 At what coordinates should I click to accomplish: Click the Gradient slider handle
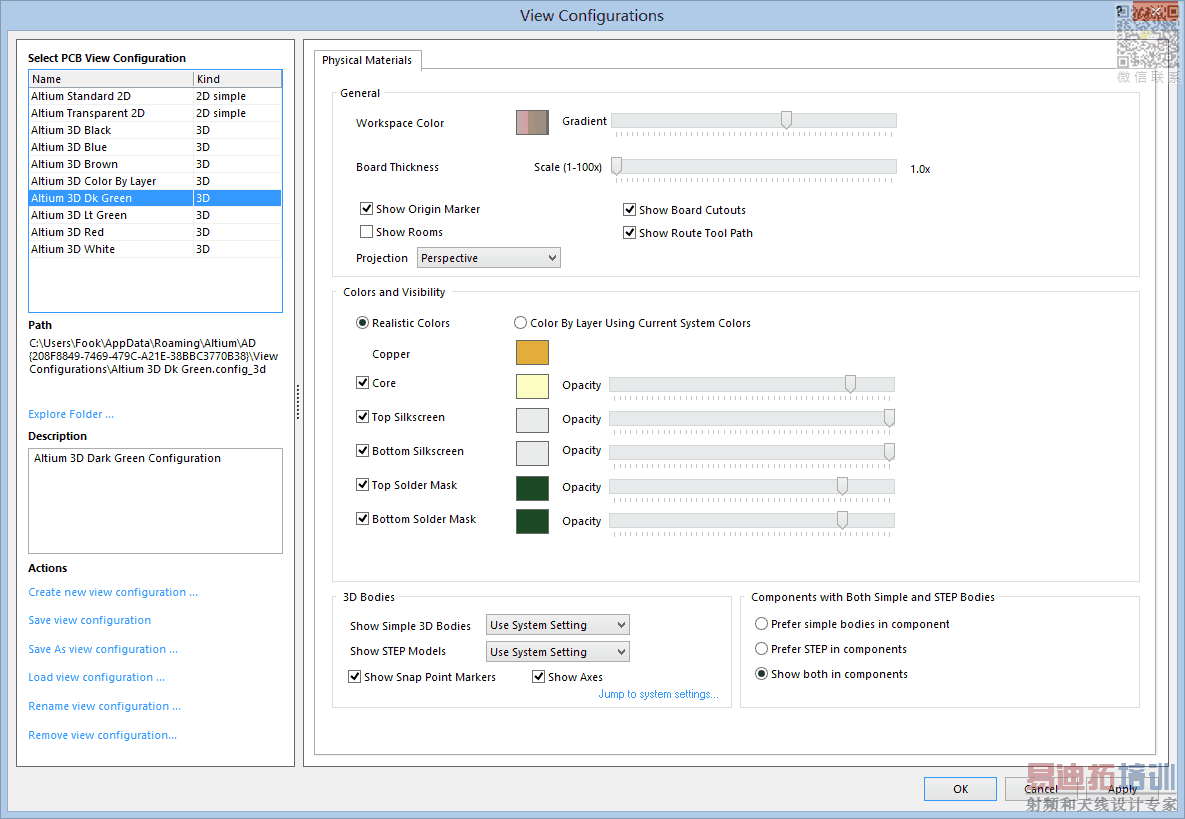(x=786, y=120)
